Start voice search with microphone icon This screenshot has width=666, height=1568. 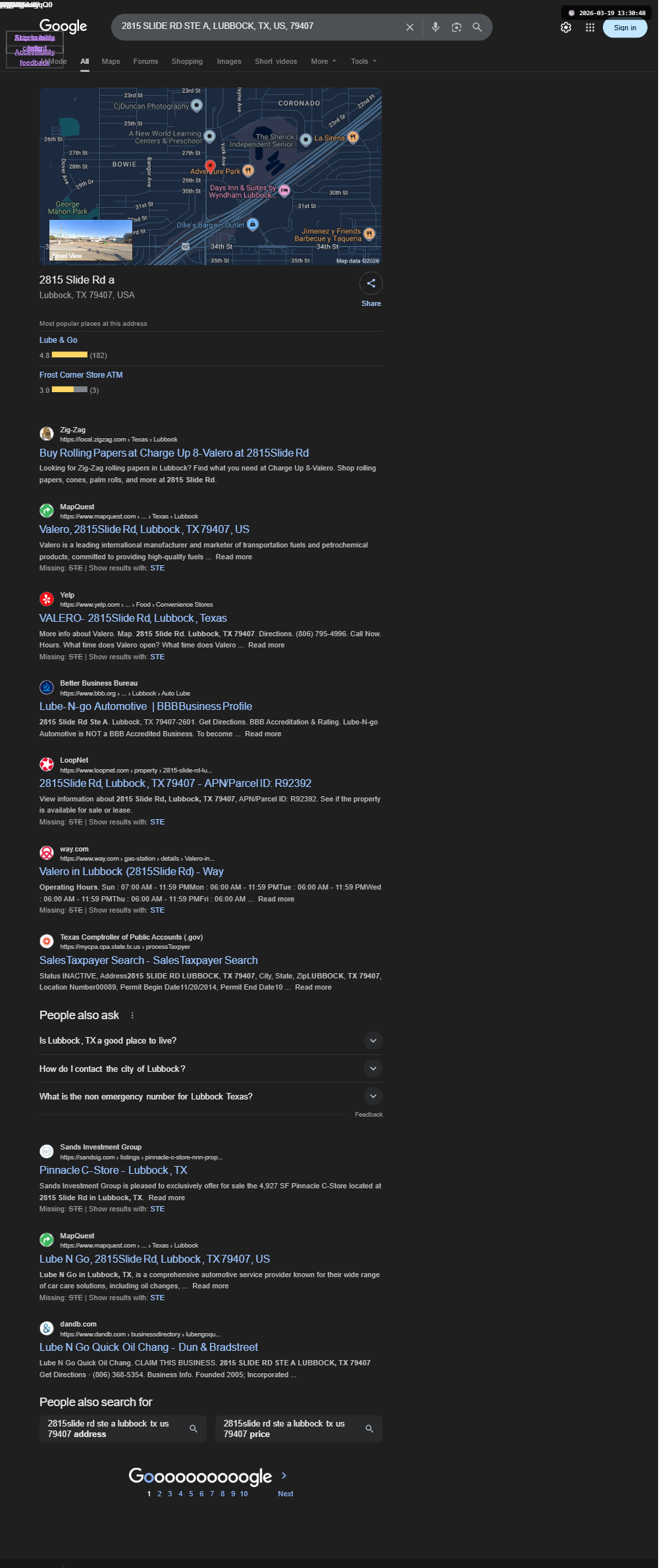pos(435,27)
